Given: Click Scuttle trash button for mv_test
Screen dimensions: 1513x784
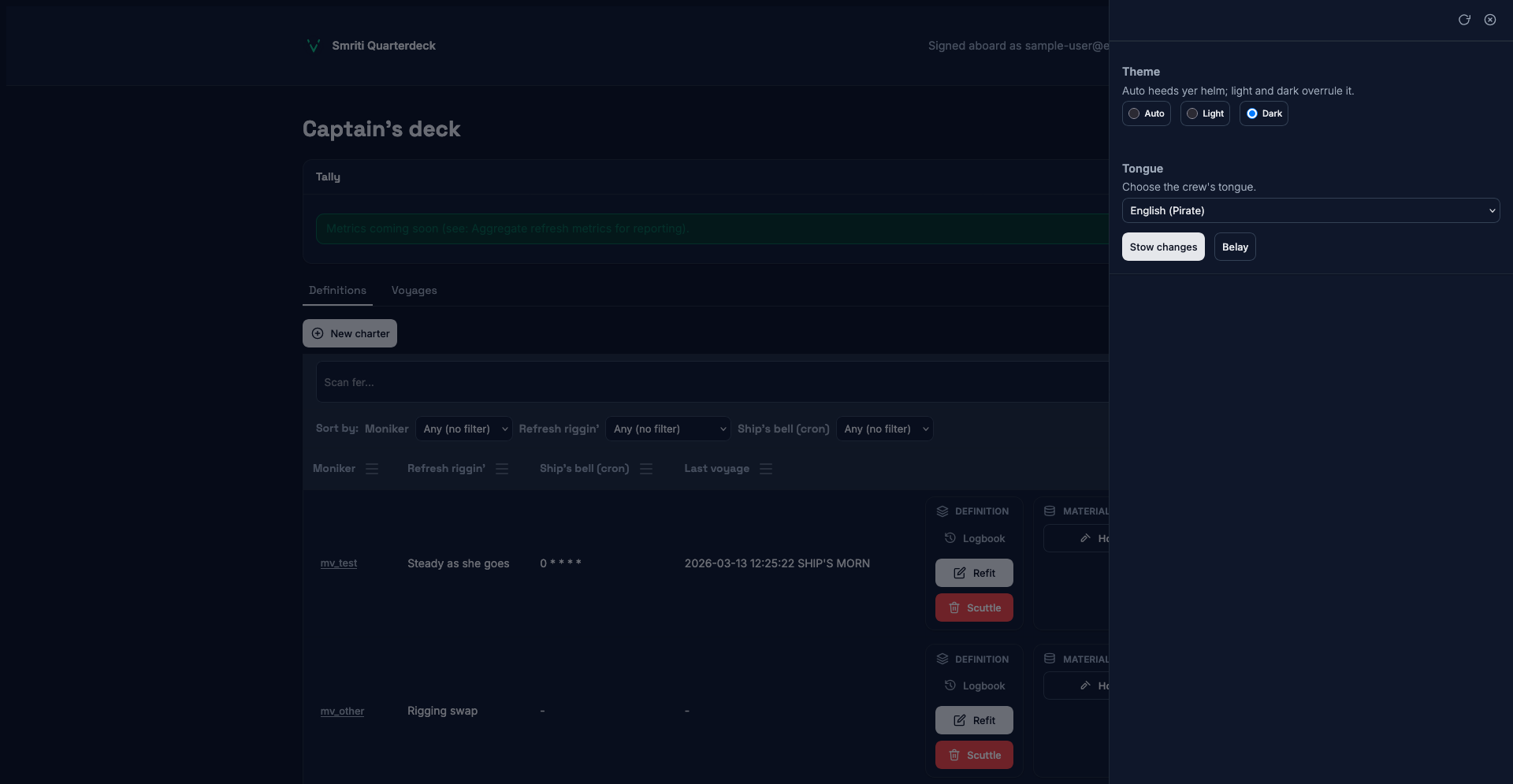Looking at the screenshot, I should coord(974,608).
